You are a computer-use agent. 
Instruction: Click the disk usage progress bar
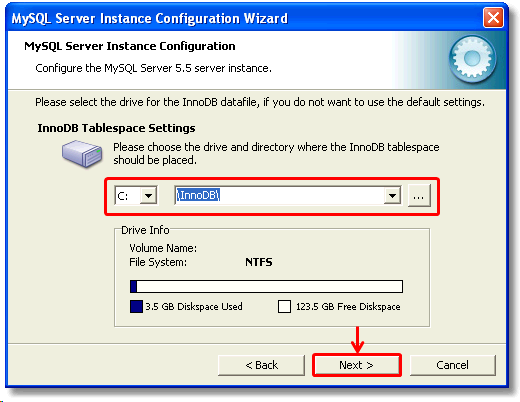point(266,286)
